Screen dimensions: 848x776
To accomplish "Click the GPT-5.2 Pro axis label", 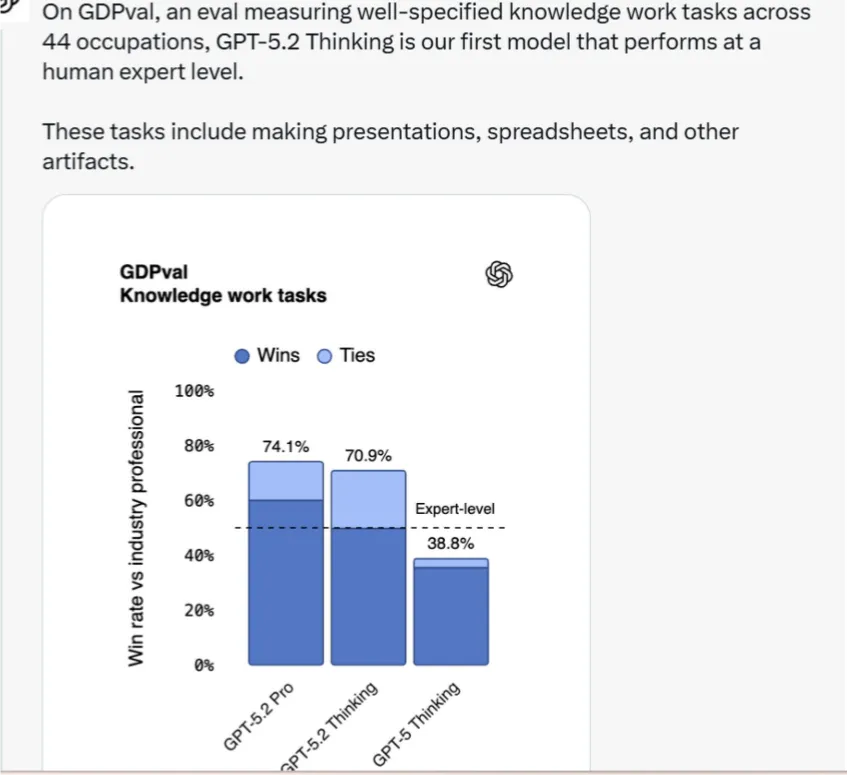I will point(259,717).
